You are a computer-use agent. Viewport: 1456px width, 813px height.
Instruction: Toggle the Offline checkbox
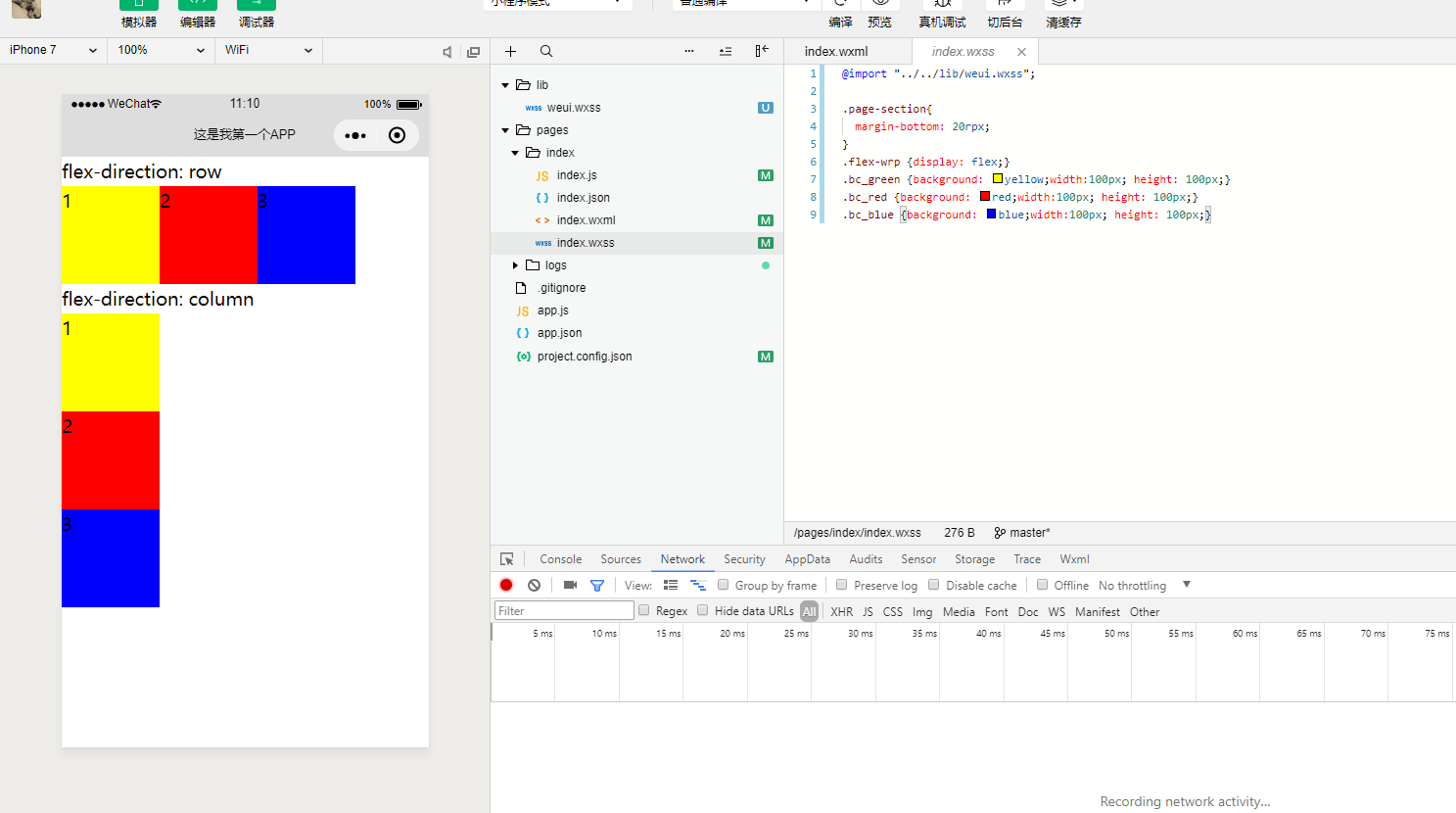tap(1043, 585)
